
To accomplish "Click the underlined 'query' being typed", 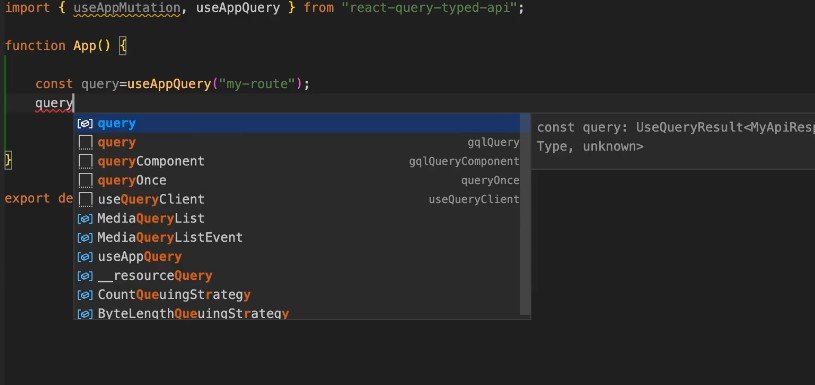I will [54, 103].
